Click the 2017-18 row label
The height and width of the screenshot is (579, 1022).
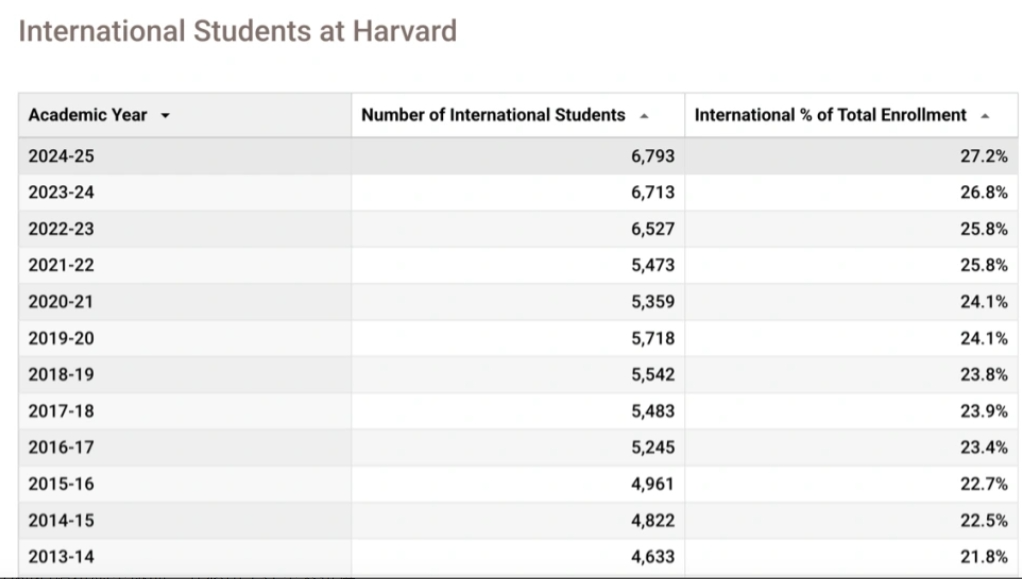[61, 411]
